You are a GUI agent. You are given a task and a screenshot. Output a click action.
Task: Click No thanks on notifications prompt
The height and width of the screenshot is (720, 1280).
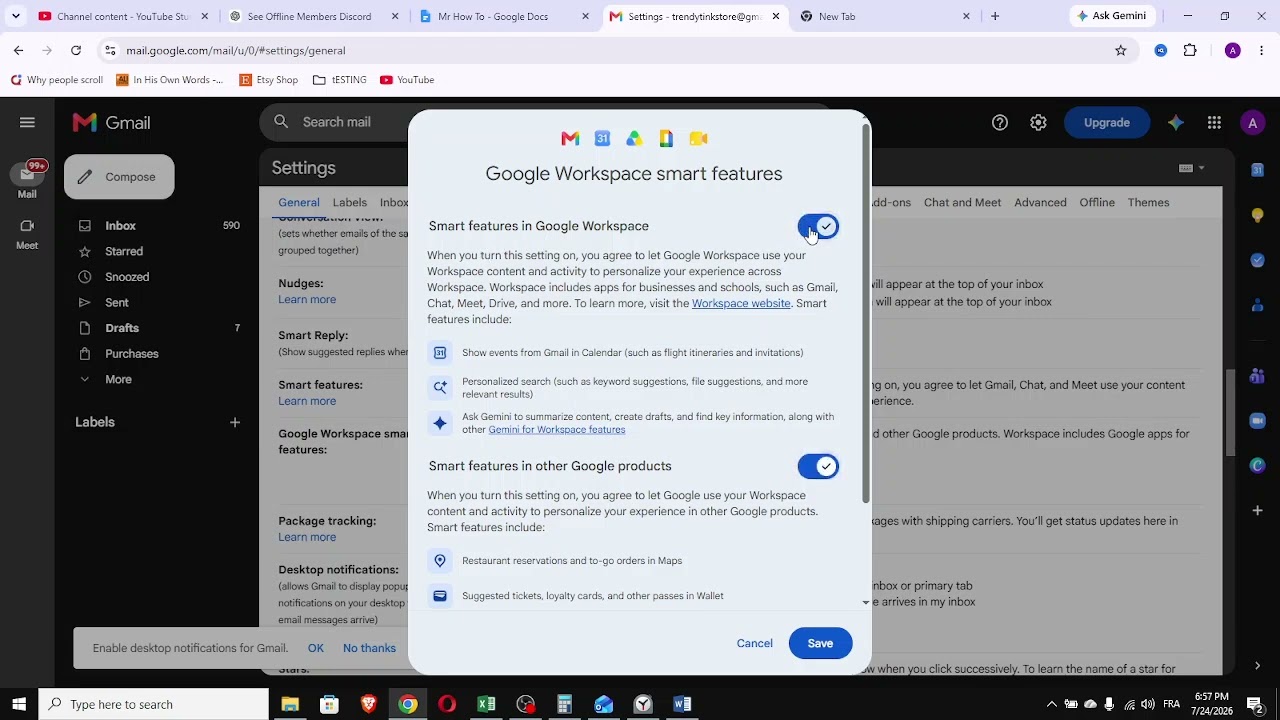[x=369, y=648]
